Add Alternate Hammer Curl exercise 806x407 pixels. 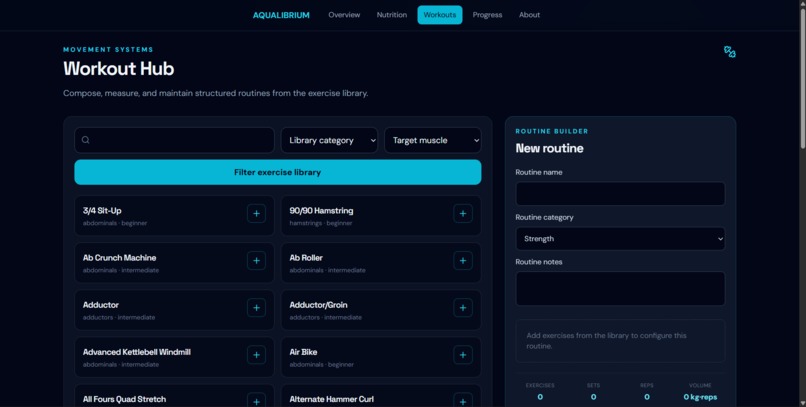tap(463, 400)
